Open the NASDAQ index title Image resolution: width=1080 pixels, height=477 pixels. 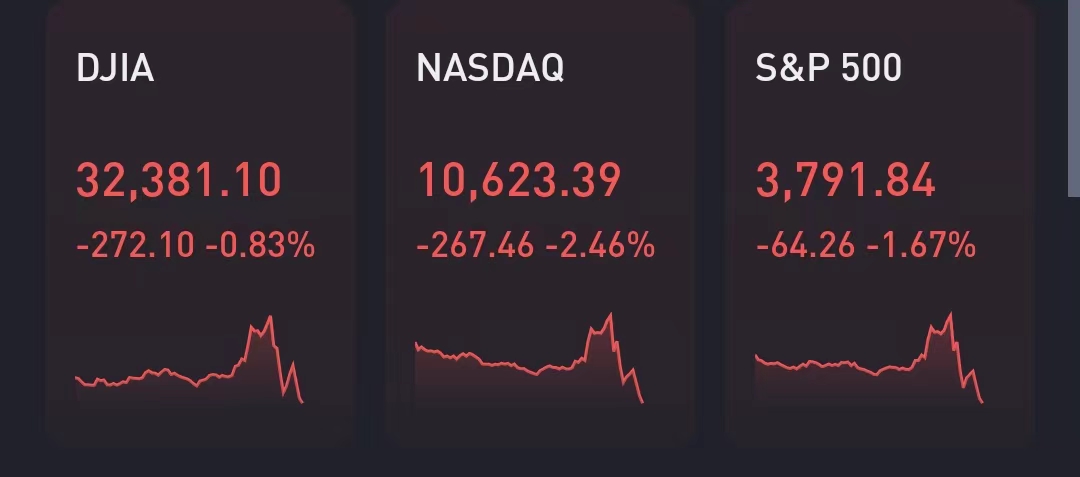pyautogui.click(x=490, y=68)
